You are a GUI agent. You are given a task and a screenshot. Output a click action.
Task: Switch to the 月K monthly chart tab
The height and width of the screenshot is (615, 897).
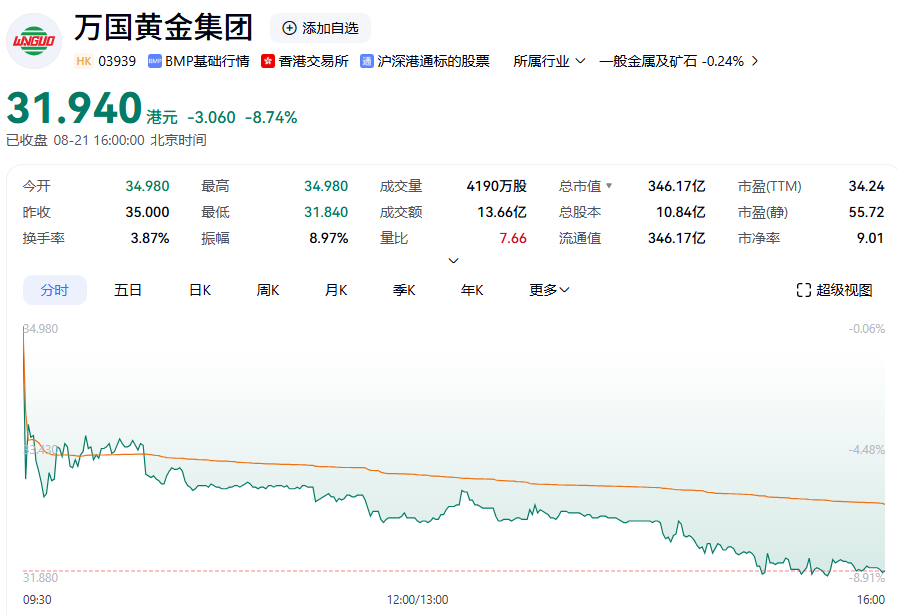[x=336, y=290]
